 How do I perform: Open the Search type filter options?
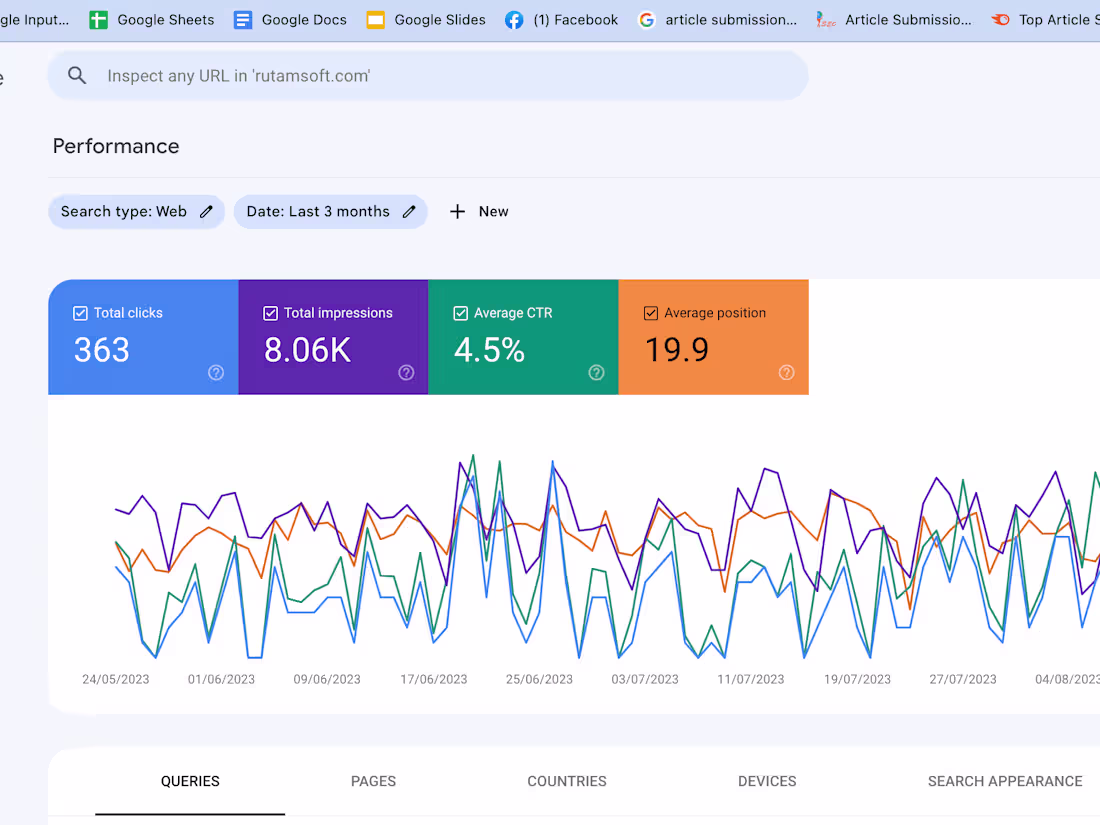136,211
